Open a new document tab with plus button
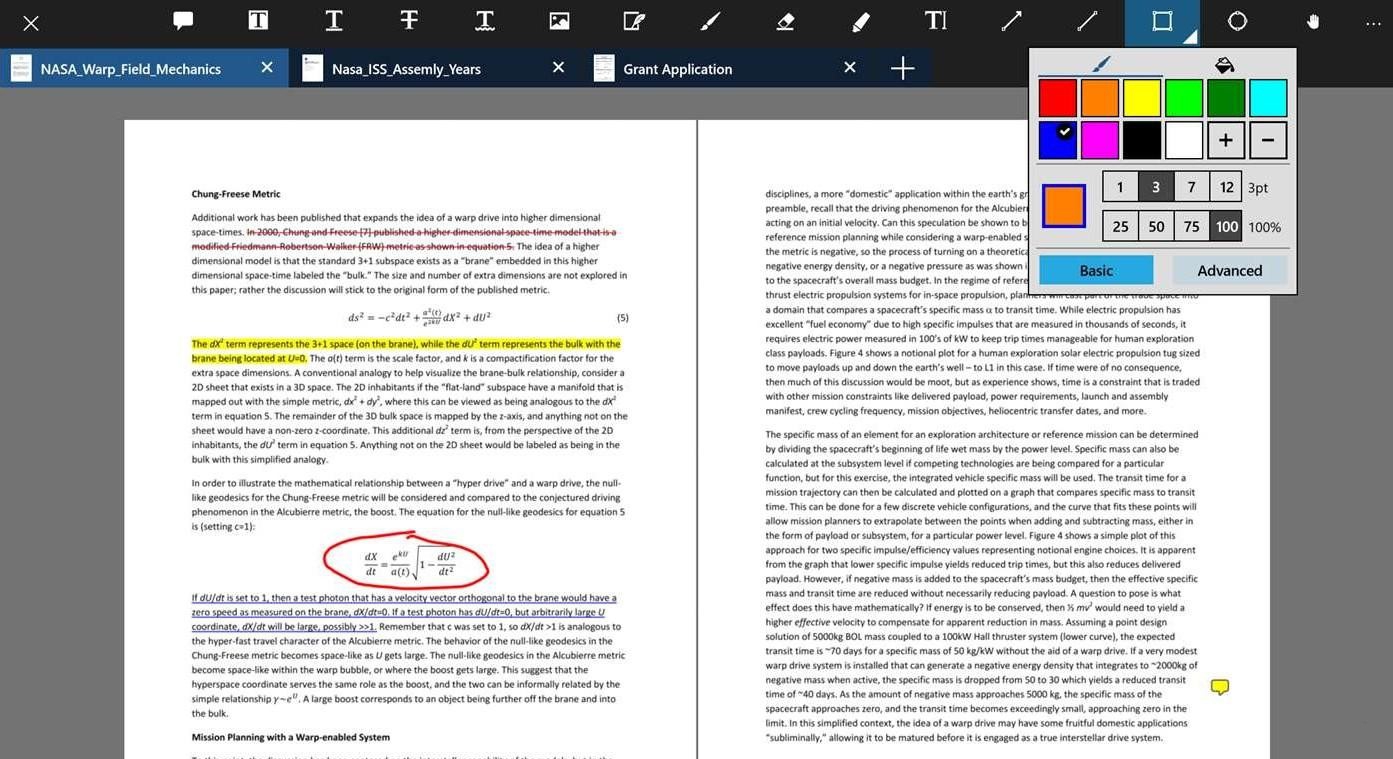 tap(901, 68)
